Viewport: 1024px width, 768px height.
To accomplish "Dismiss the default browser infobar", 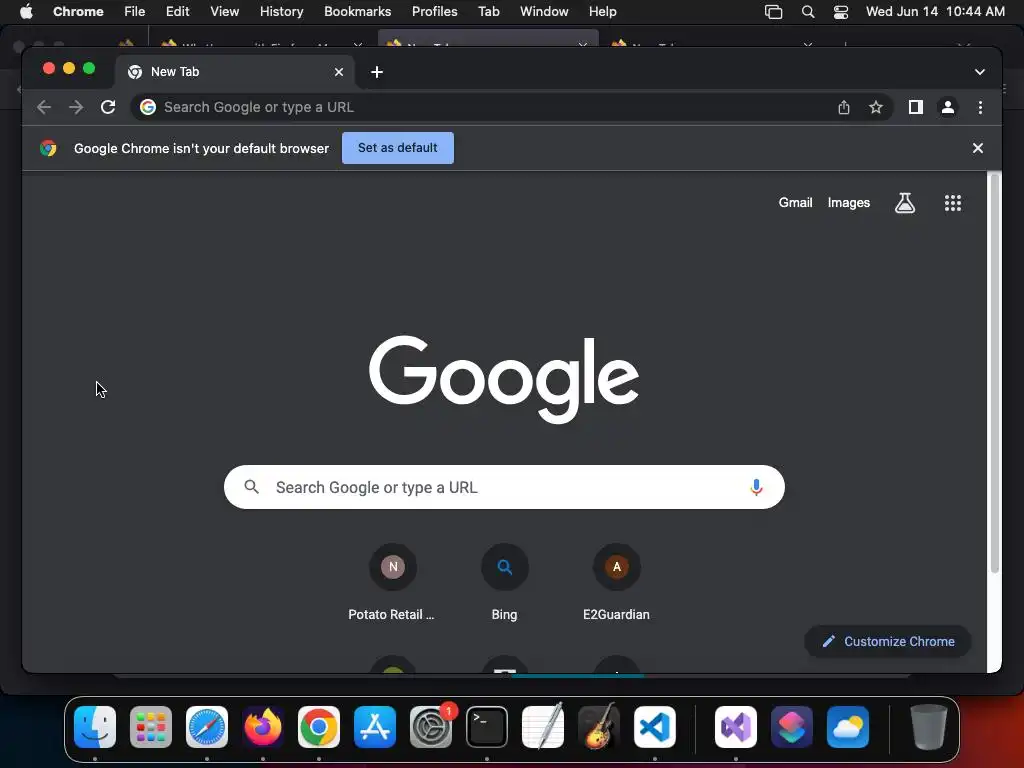I will click(978, 148).
